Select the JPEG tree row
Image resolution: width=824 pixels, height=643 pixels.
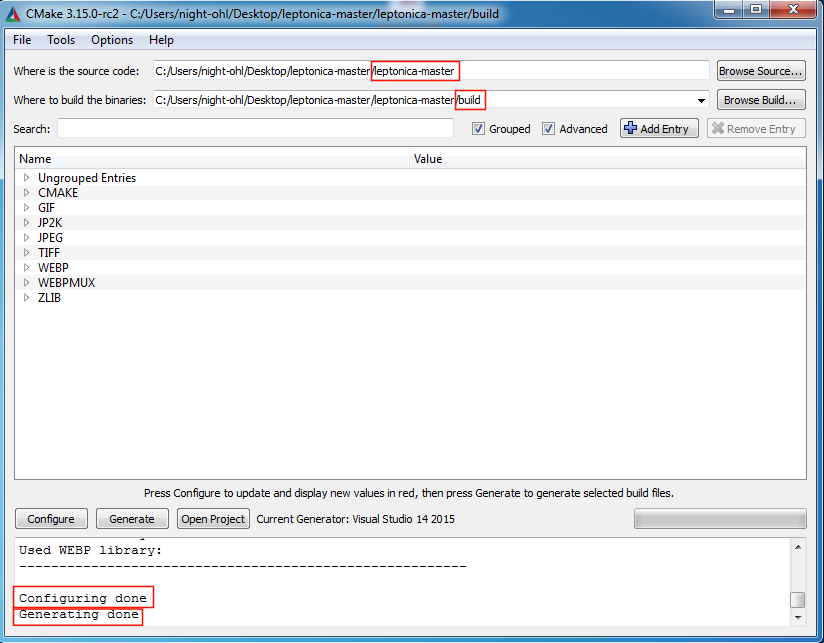pyautogui.click(x=410, y=237)
